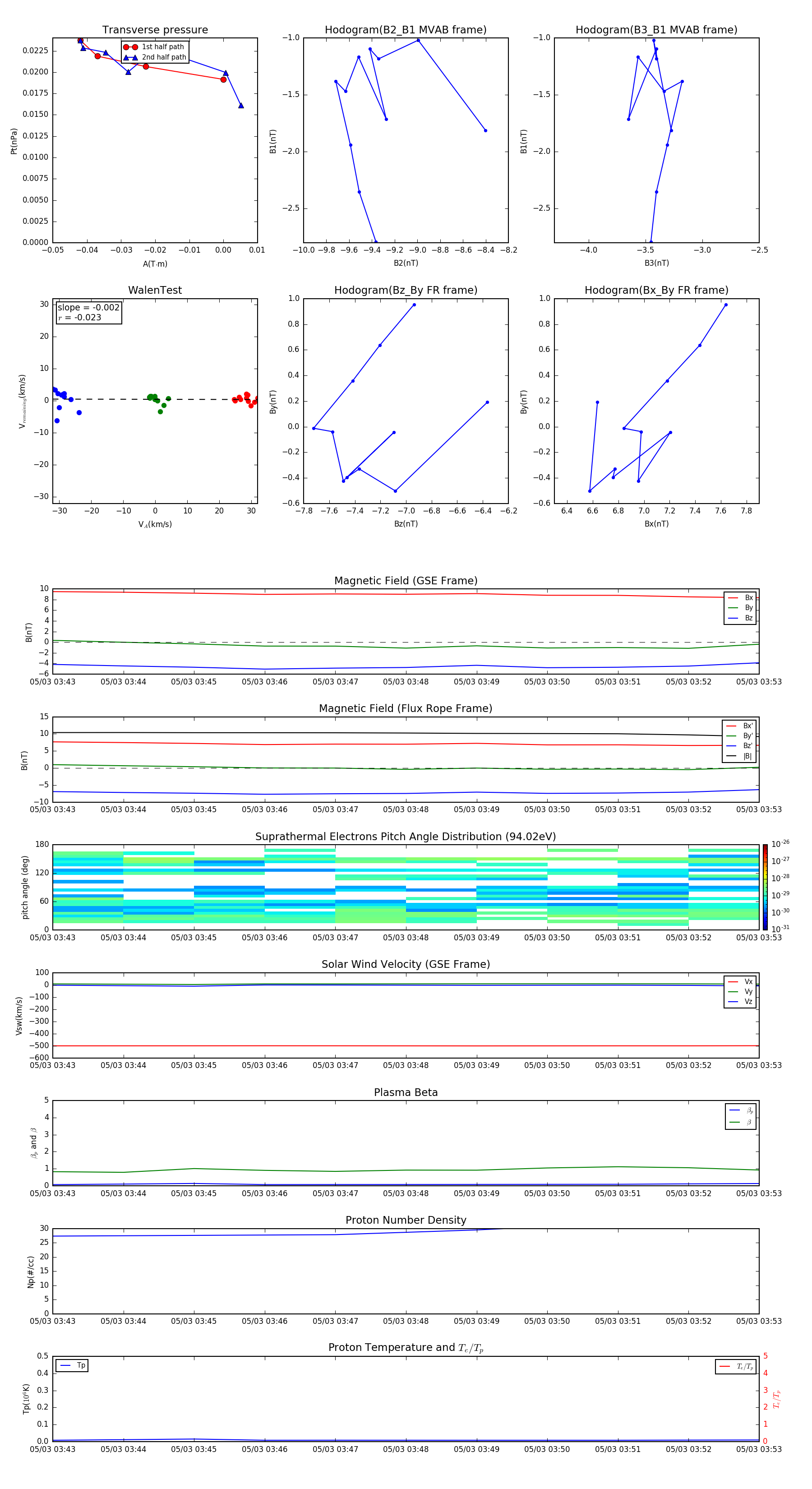Click the '1st half path' legend entry
812x1489 pixels.
pyautogui.click(x=154, y=47)
